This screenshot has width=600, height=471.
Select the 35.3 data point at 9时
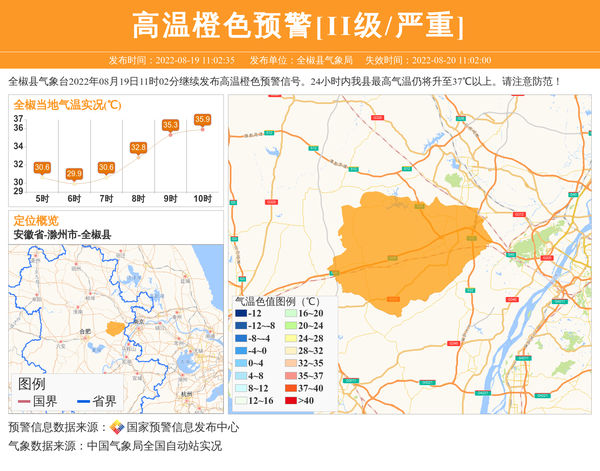[x=170, y=125]
